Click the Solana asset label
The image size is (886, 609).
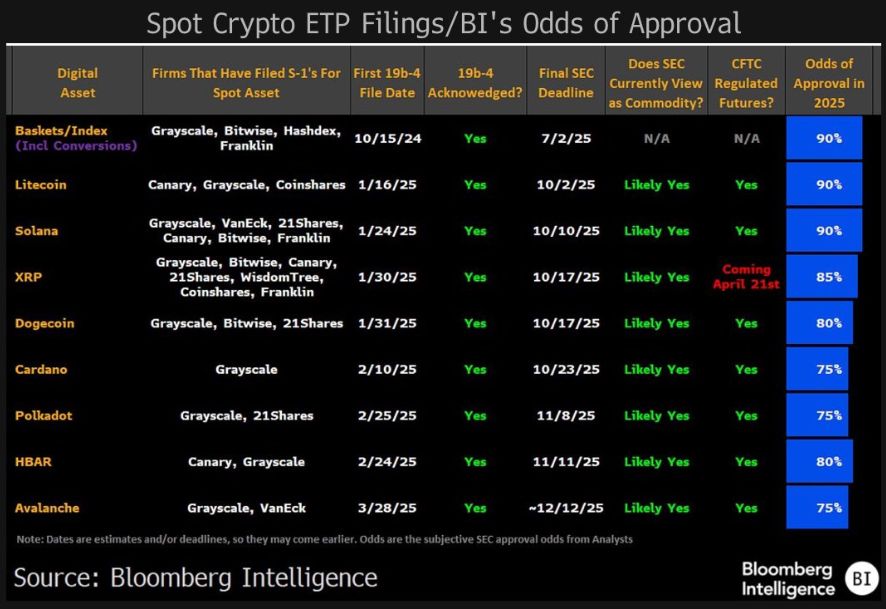coord(37,231)
